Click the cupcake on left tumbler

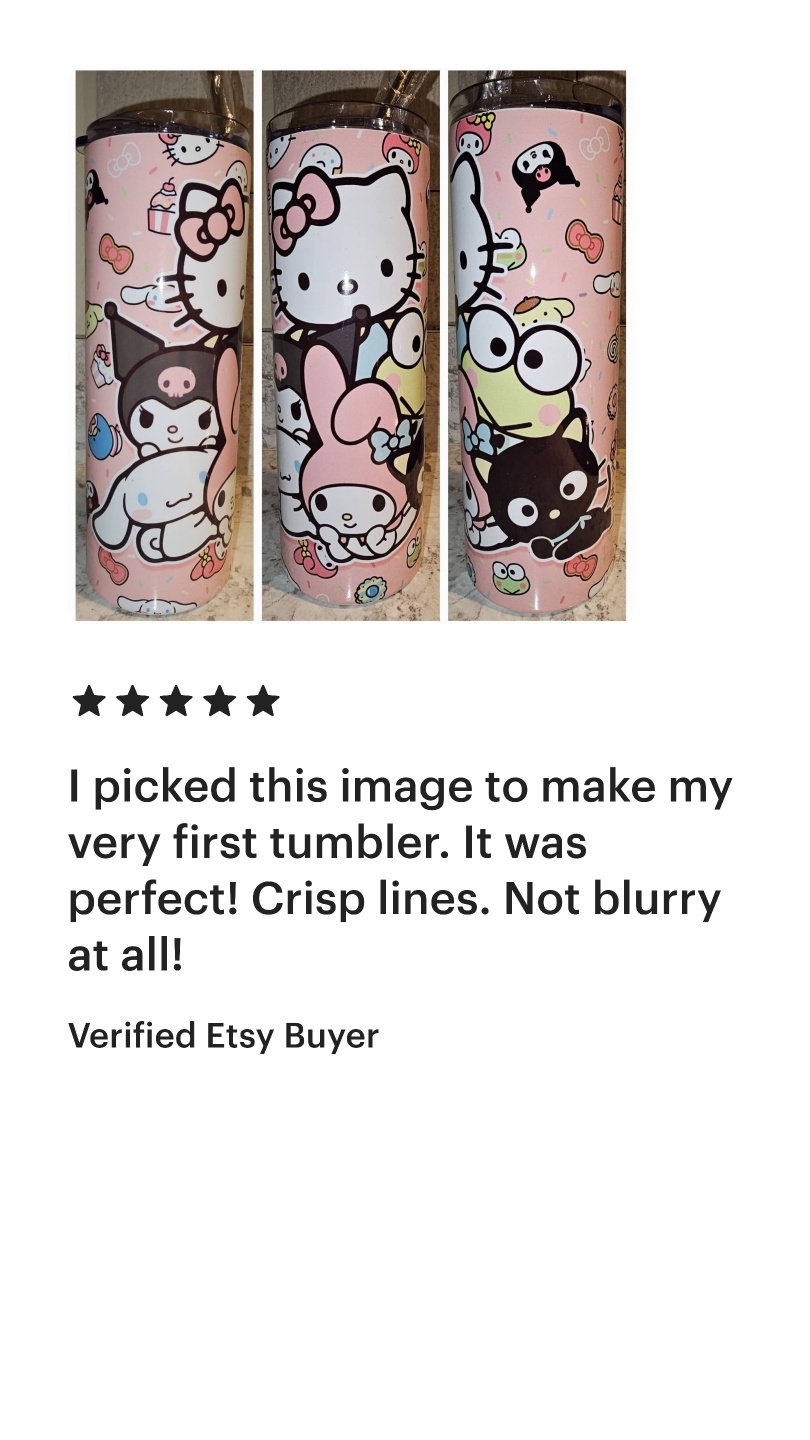click(x=160, y=208)
